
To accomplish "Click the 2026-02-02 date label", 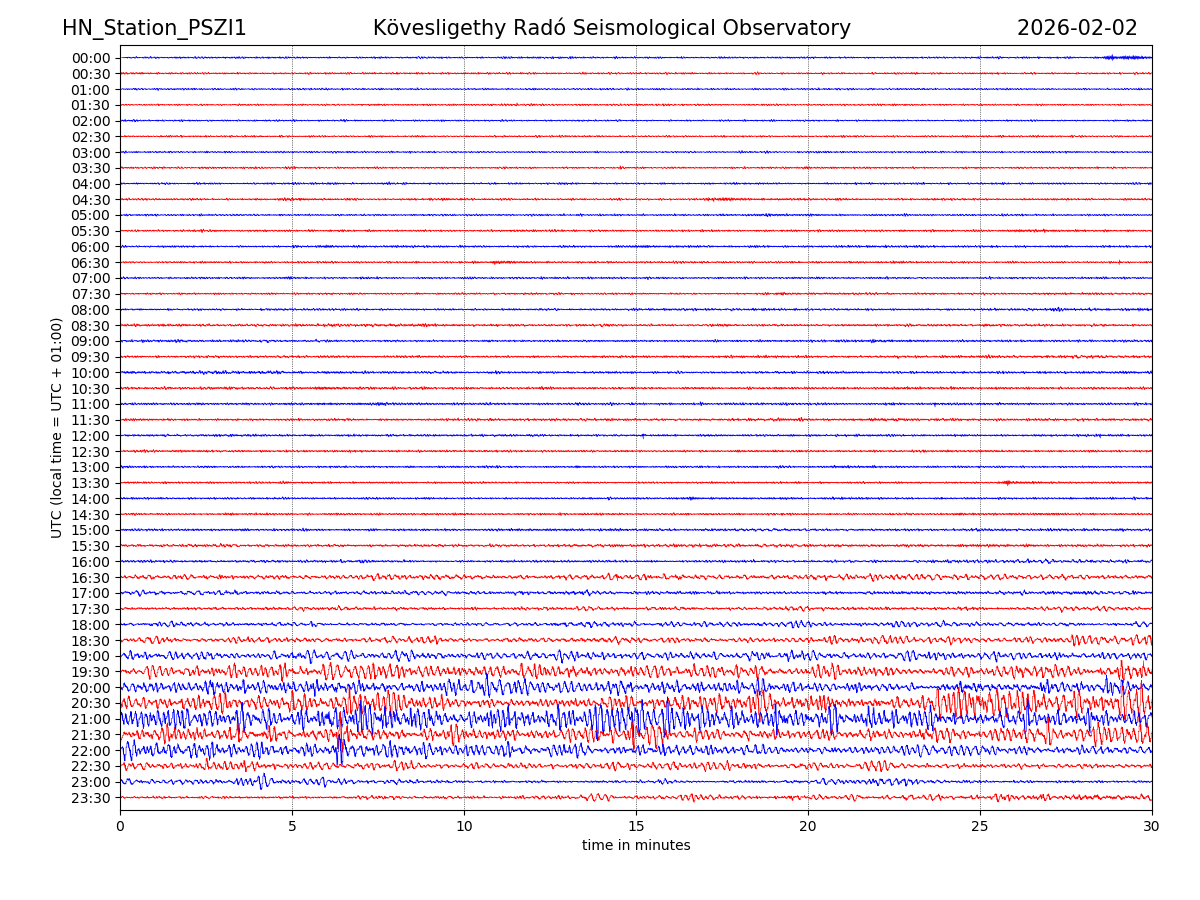I will coord(1077,28).
